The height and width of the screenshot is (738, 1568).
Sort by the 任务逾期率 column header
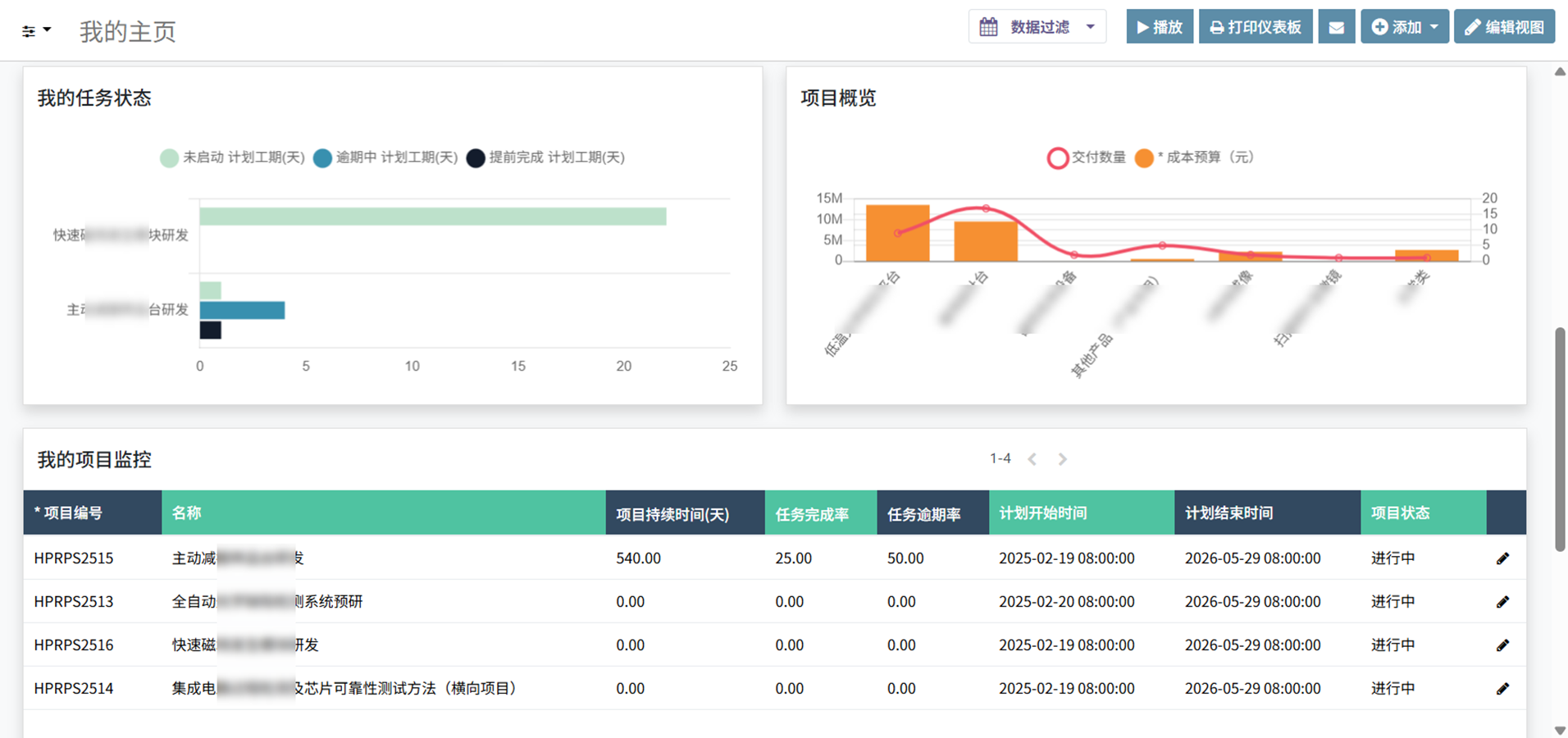point(933,512)
